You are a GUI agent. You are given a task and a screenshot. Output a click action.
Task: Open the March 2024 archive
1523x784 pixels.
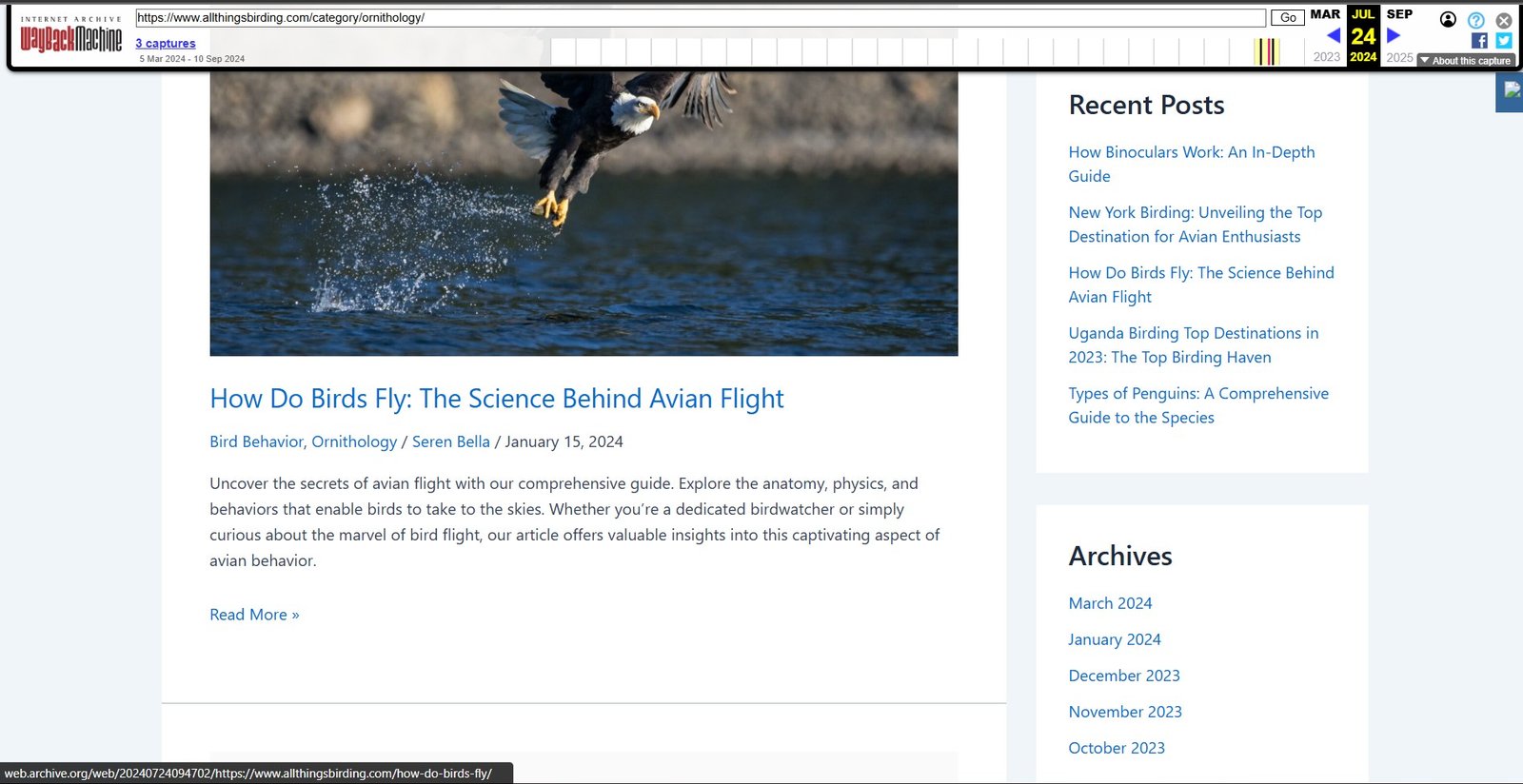pos(1110,603)
